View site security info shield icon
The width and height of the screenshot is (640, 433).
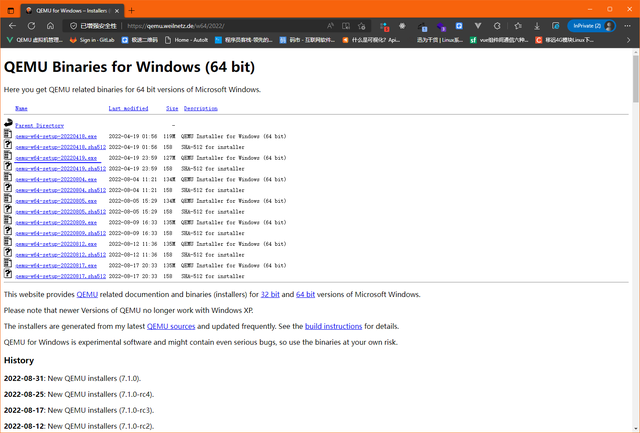[73, 26]
